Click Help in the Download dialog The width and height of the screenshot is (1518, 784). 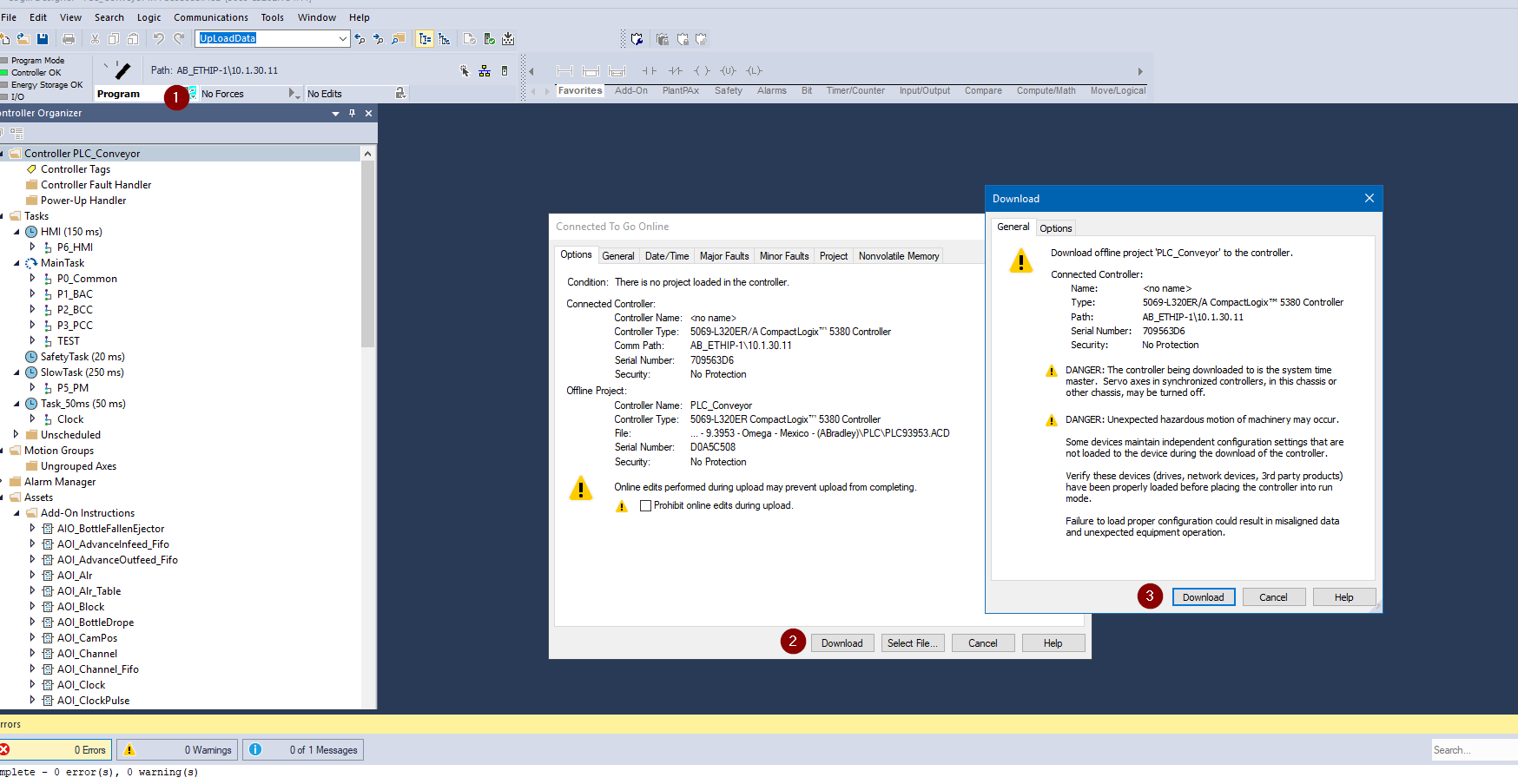click(1344, 597)
